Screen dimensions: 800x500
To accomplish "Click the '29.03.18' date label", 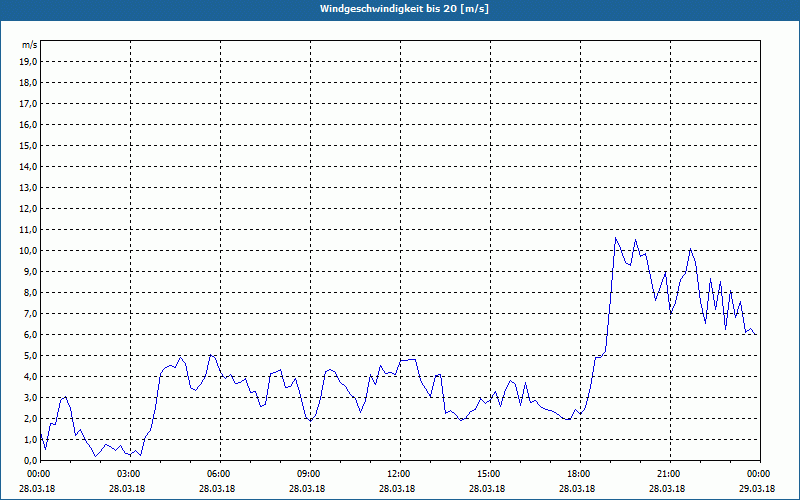I will pyautogui.click(x=757, y=489).
